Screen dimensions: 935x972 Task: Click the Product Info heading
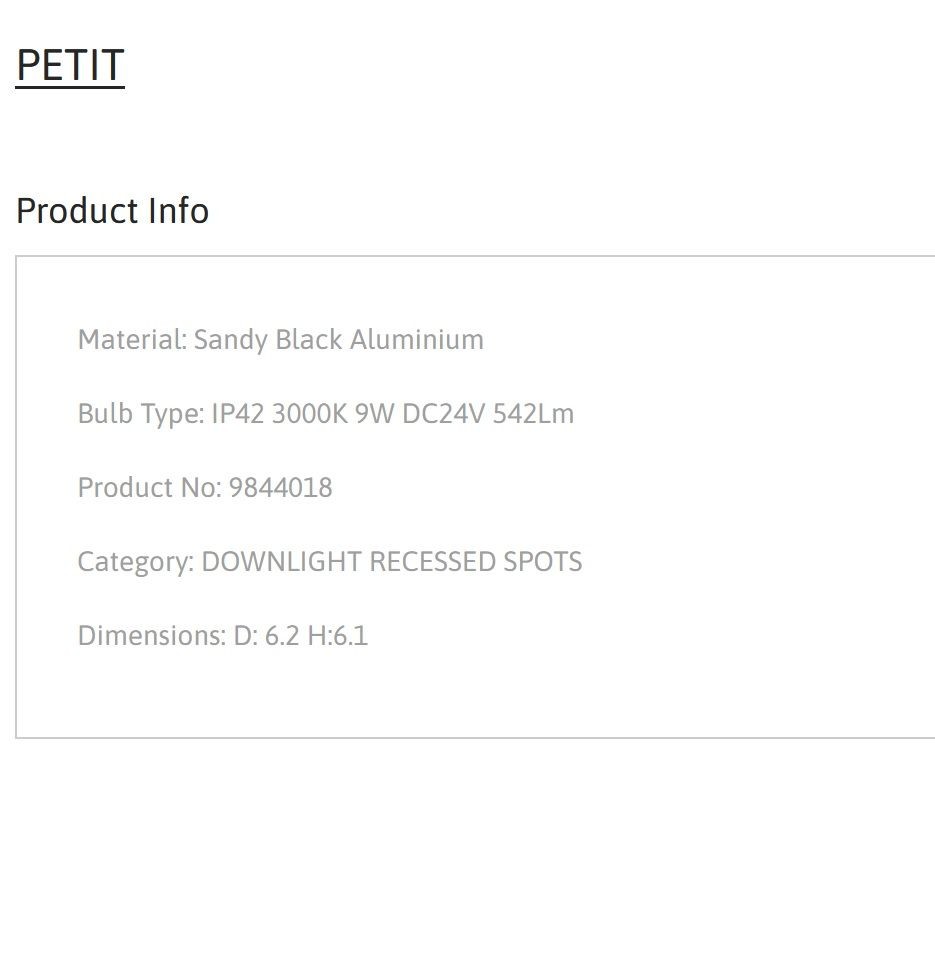coord(112,211)
